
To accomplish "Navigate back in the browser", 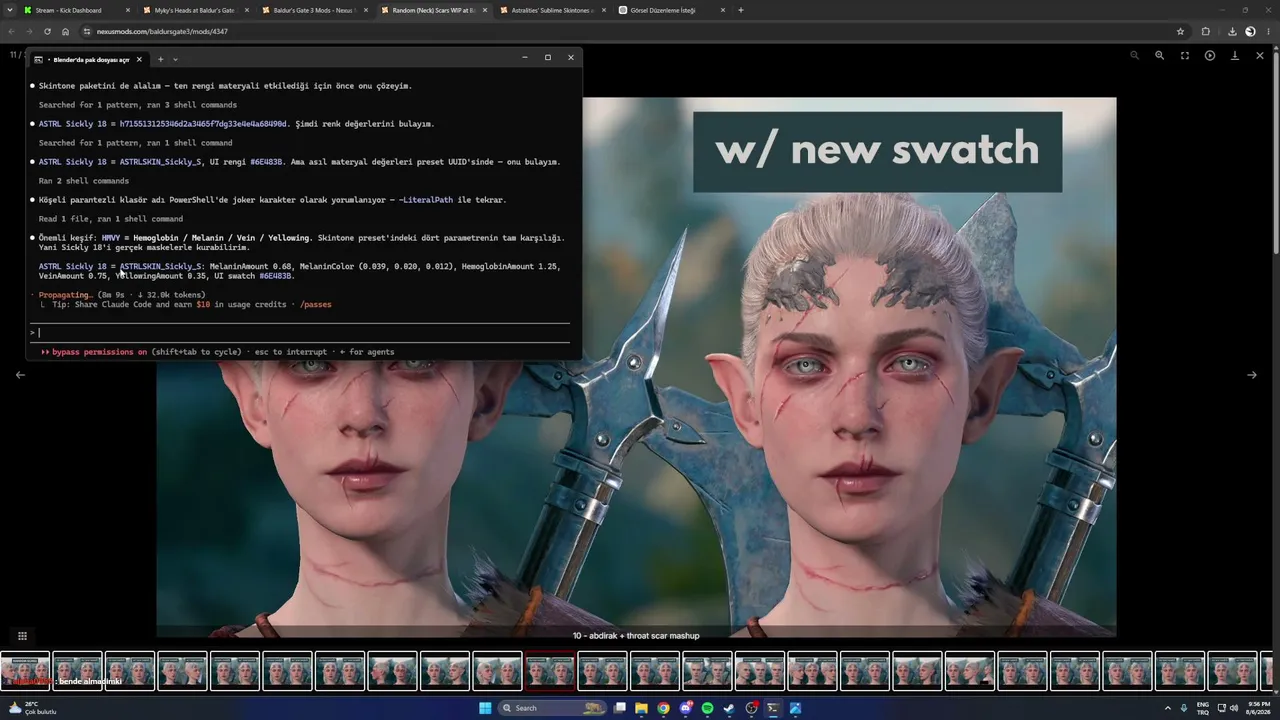I will pyautogui.click(x=11, y=31).
